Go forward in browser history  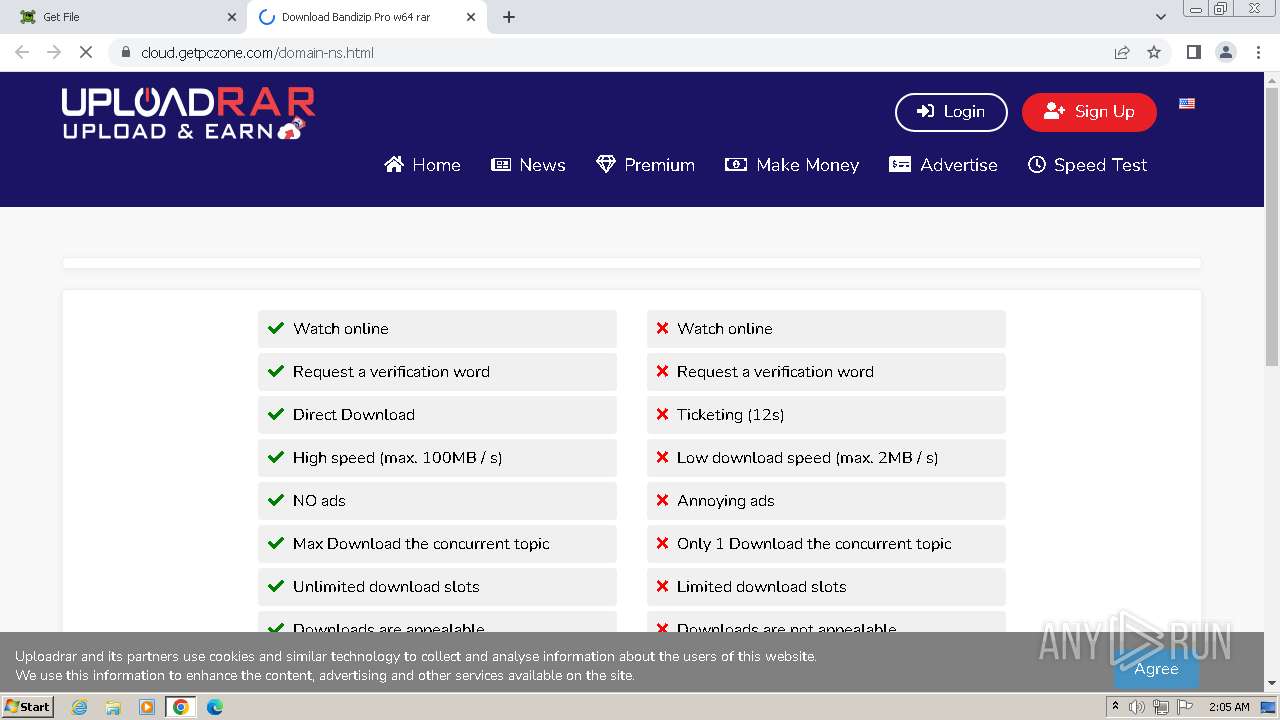click(x=54, y=52)
